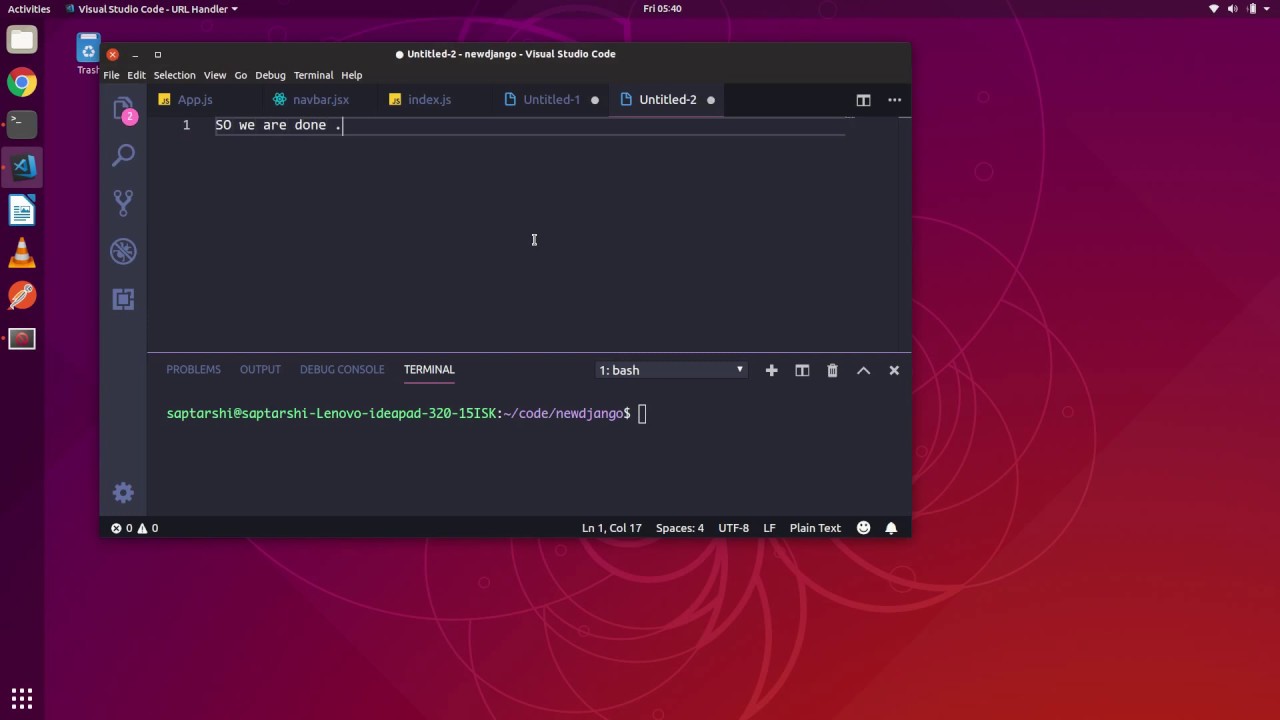Image resolution: width=1280 pixels, height=720 pixels.
Task: Maximize the panel using the up chevron
Action: 863,370
